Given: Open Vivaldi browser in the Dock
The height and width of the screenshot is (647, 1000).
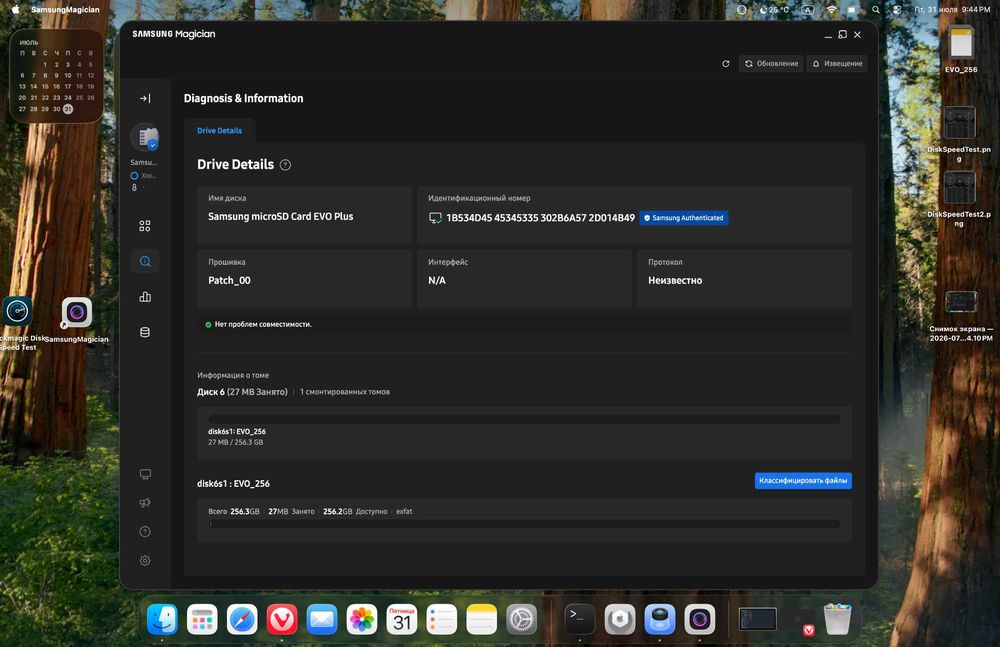Looking at the screenshot, I should [282, 619].
